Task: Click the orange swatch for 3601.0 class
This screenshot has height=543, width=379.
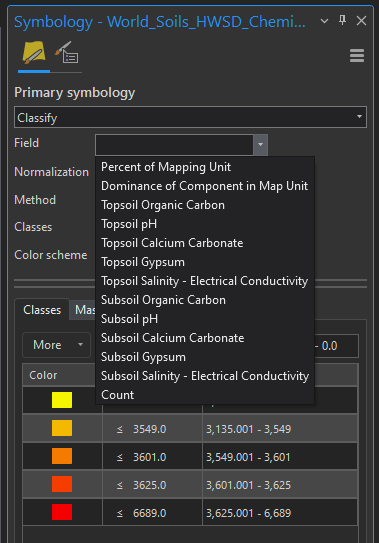Action: tap(62, 456)
